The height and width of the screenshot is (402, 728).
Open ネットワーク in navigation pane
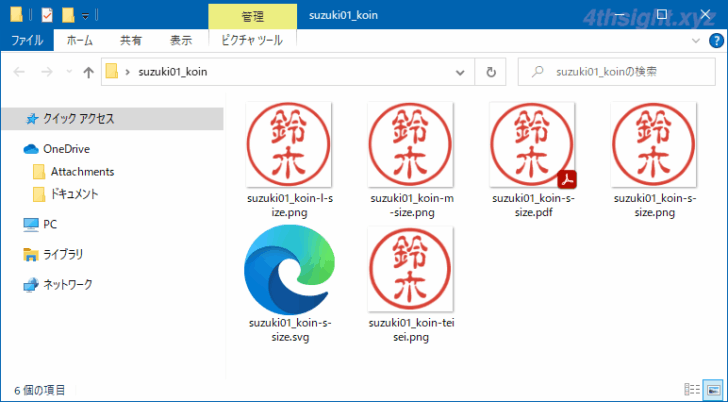(x=68, y=285)
